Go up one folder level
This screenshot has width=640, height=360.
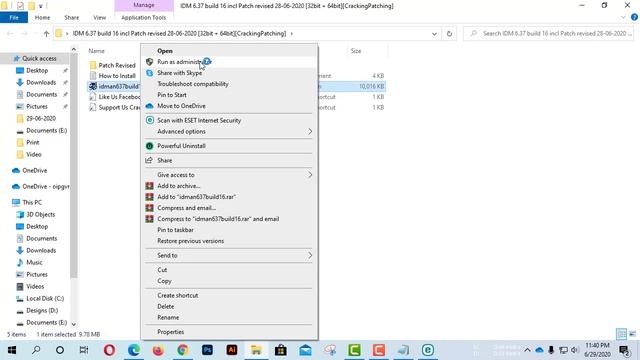(x=46, y=34)
